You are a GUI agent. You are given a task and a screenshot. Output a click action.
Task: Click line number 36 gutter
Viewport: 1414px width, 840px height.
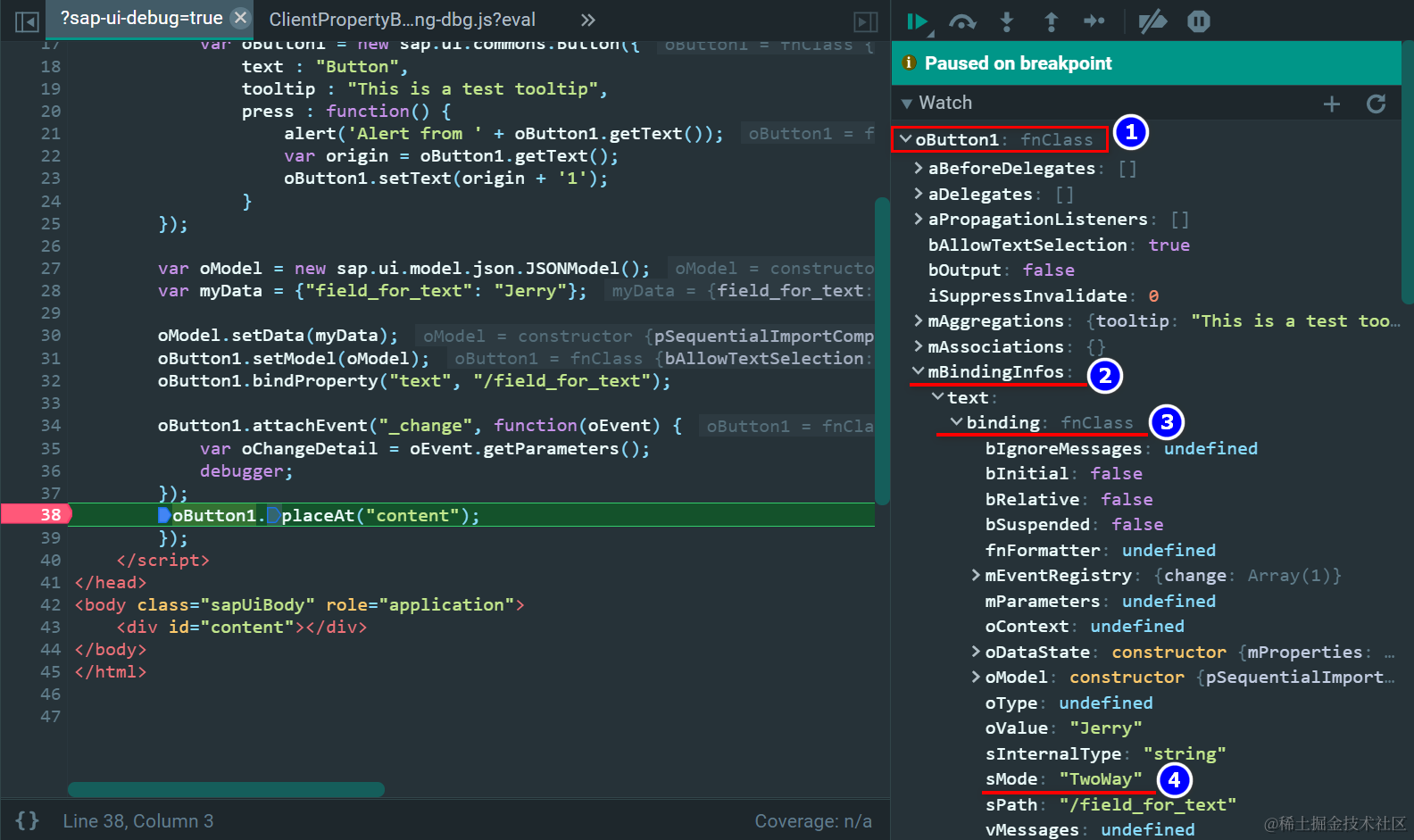[51, 470]
